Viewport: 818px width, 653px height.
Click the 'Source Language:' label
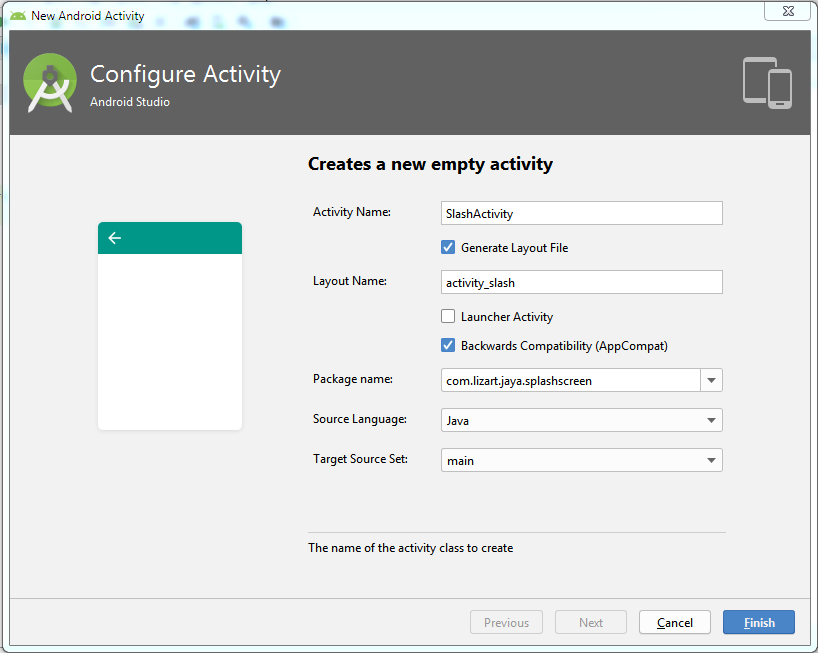coord(359,419)
